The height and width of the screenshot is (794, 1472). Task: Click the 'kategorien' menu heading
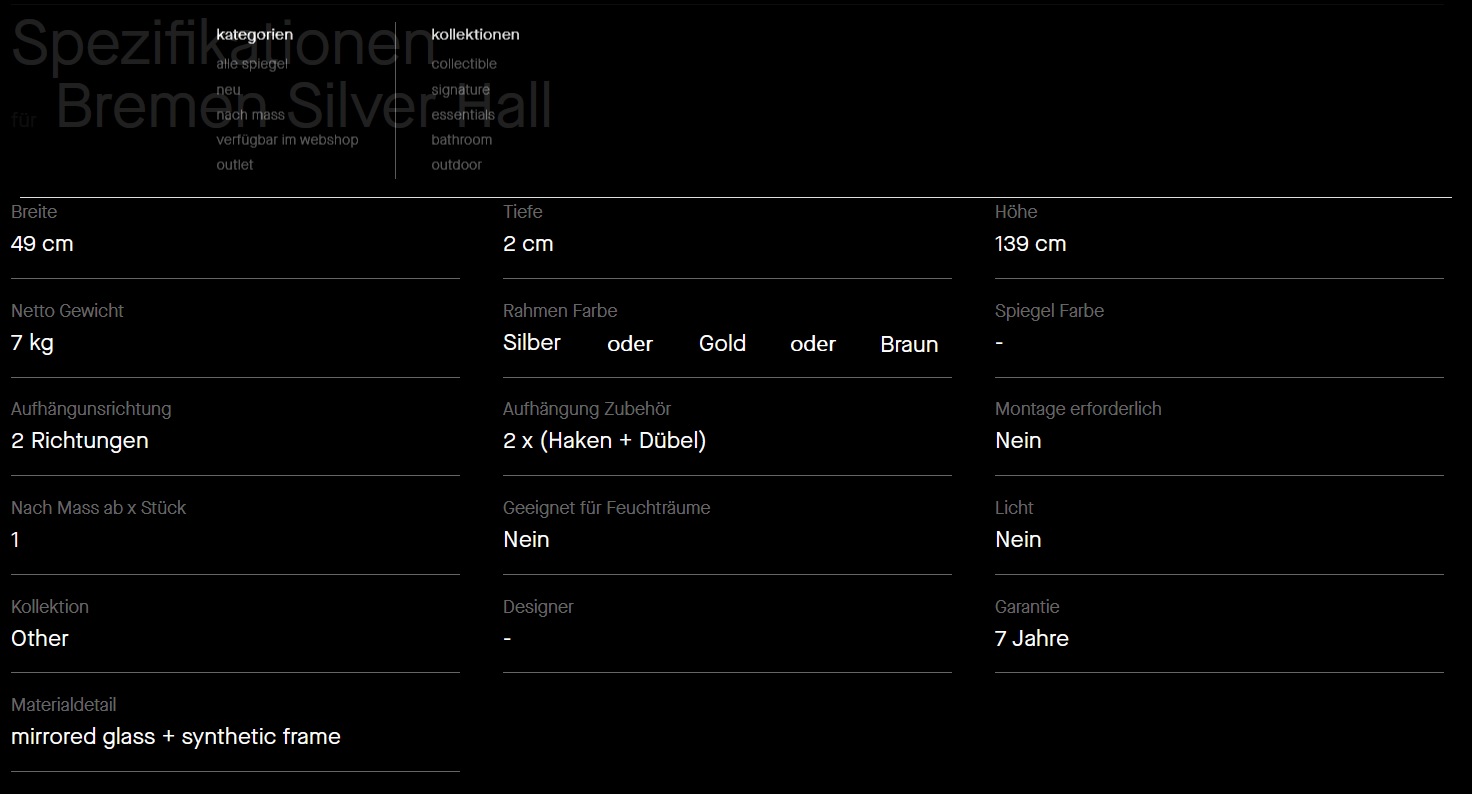[255, 35]
